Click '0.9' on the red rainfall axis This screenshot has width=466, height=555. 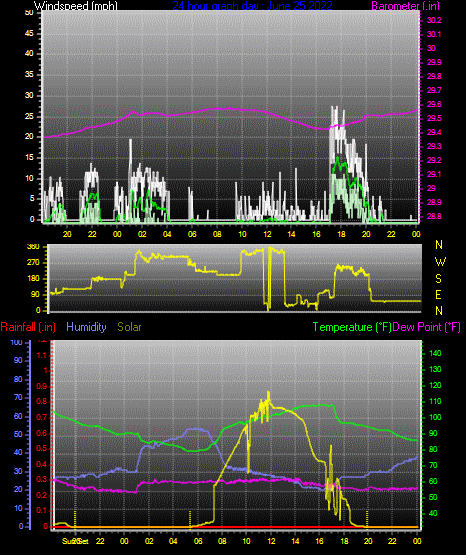(x=42, y=386)
